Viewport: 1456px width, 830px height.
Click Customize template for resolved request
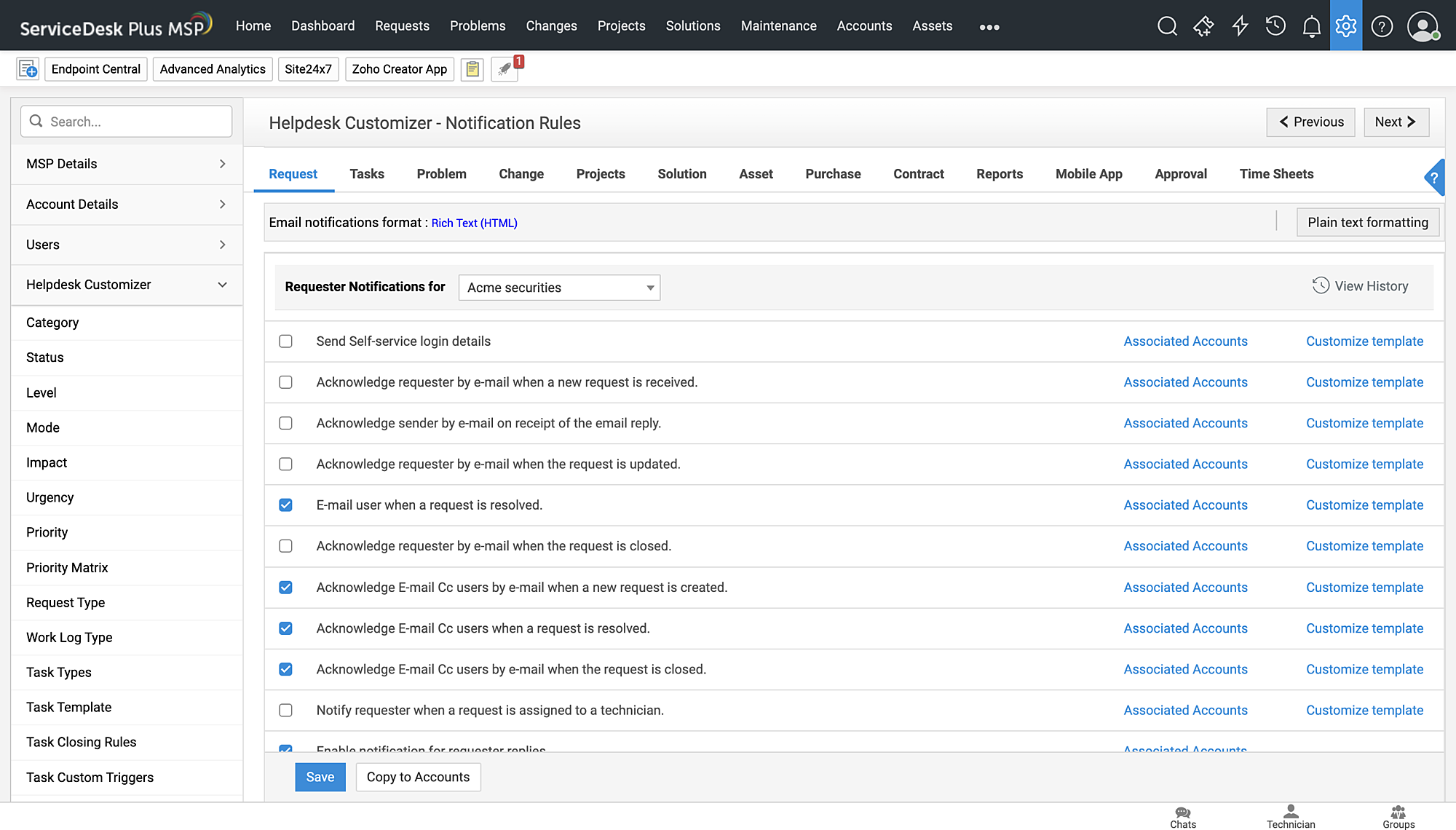click(x=1364, y=505)
